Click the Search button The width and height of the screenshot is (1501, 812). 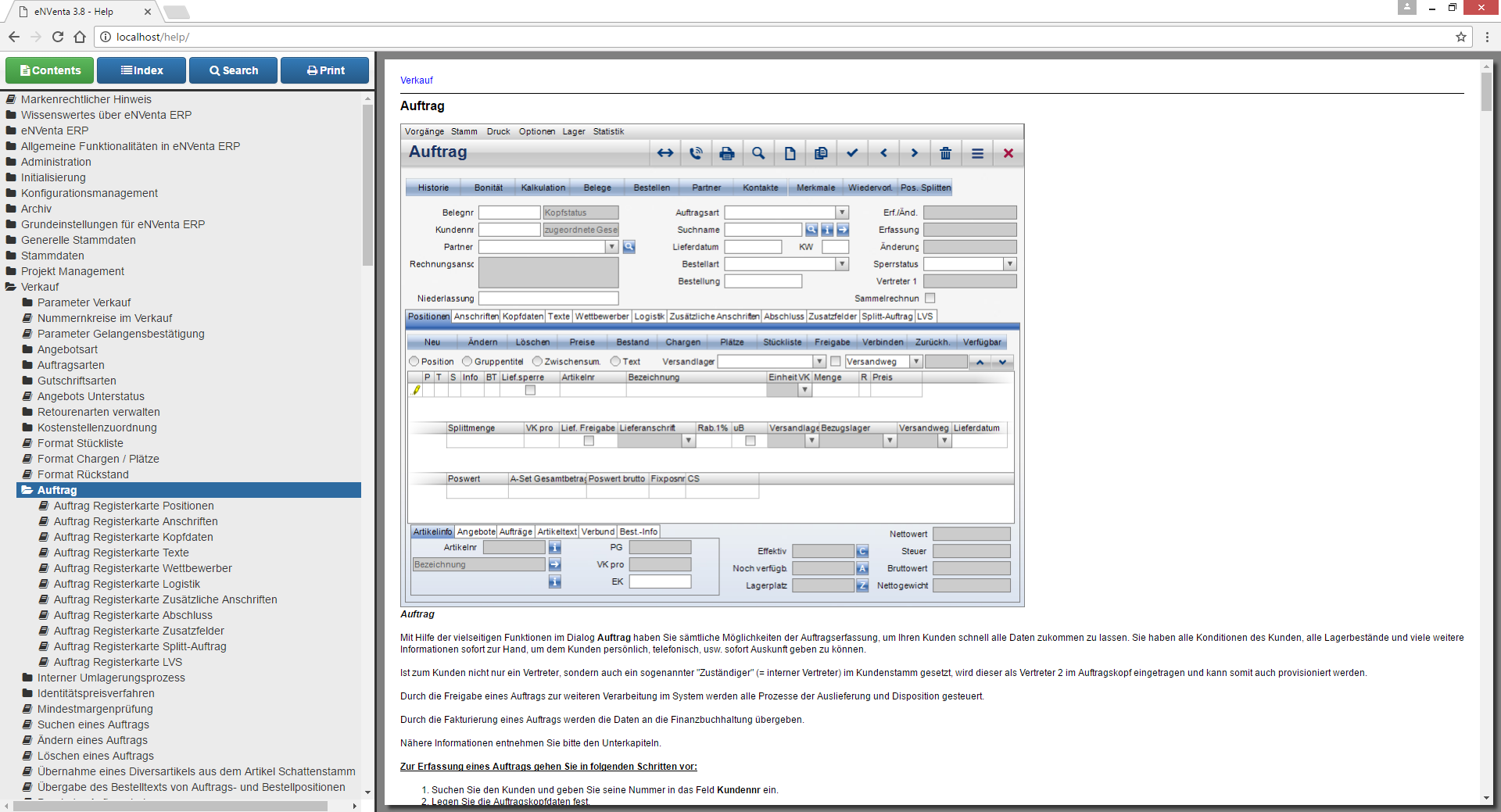234,70
